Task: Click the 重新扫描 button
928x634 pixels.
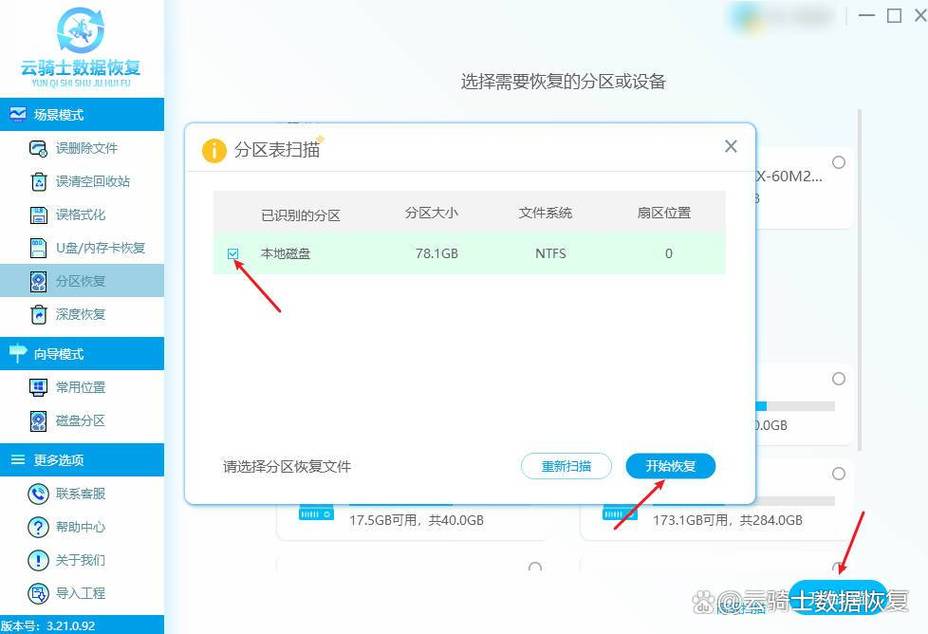Action: tap(566, 466)
